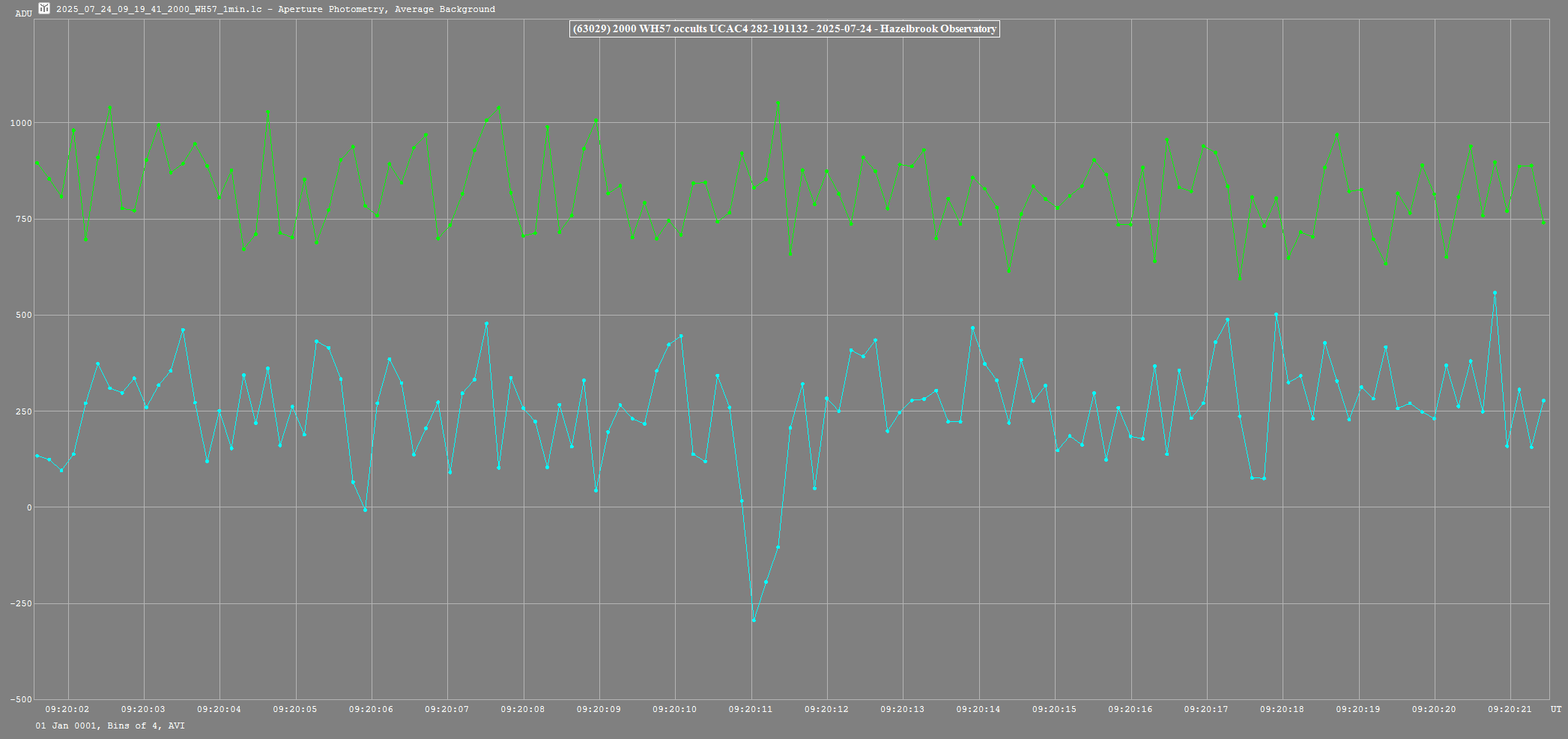Click the 1000 value on the ADU axis

coord(20,123)
